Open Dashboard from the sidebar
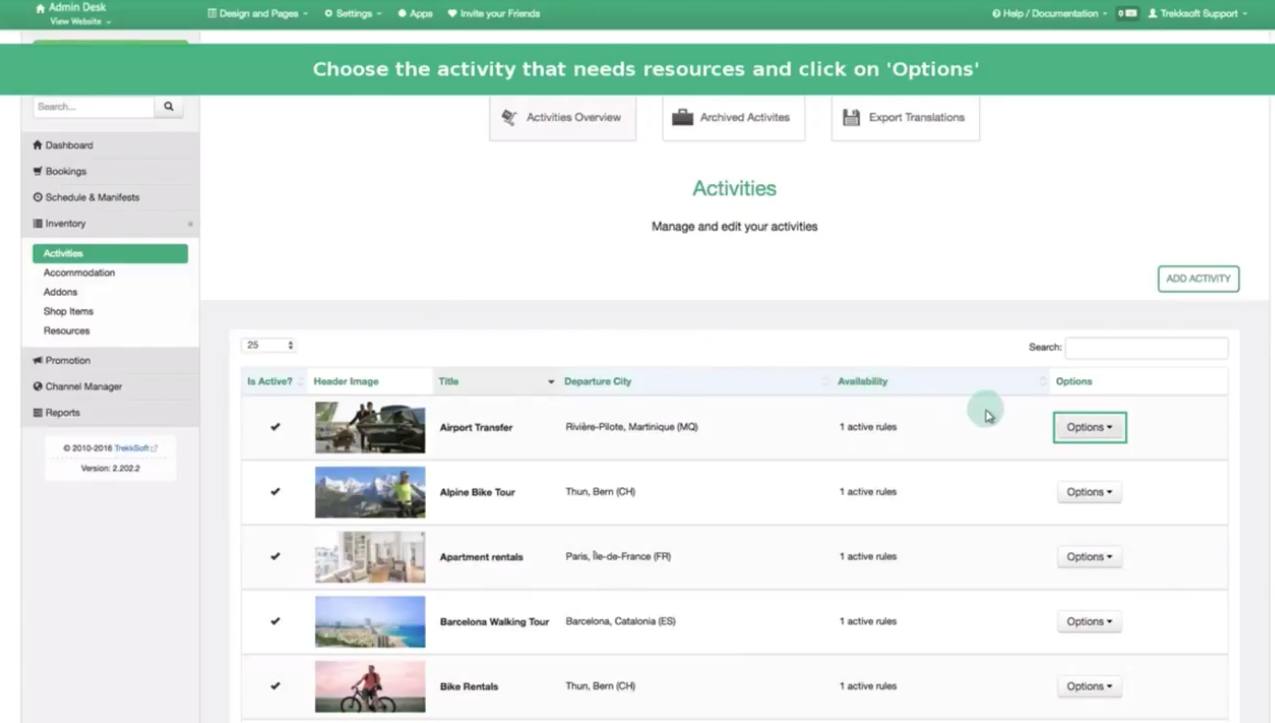Screen dimensions: 1275x723 click(x=68, y=145)
